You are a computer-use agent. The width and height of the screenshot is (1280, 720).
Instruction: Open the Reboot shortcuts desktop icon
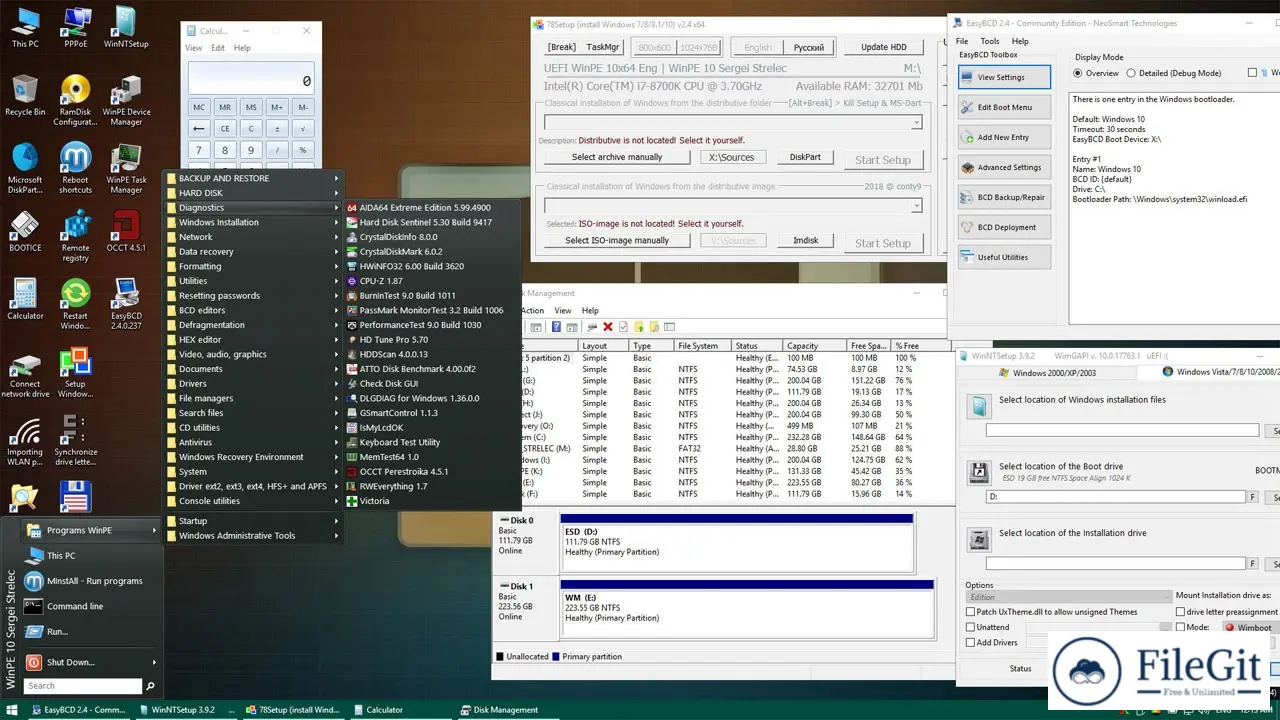[76, 169]
